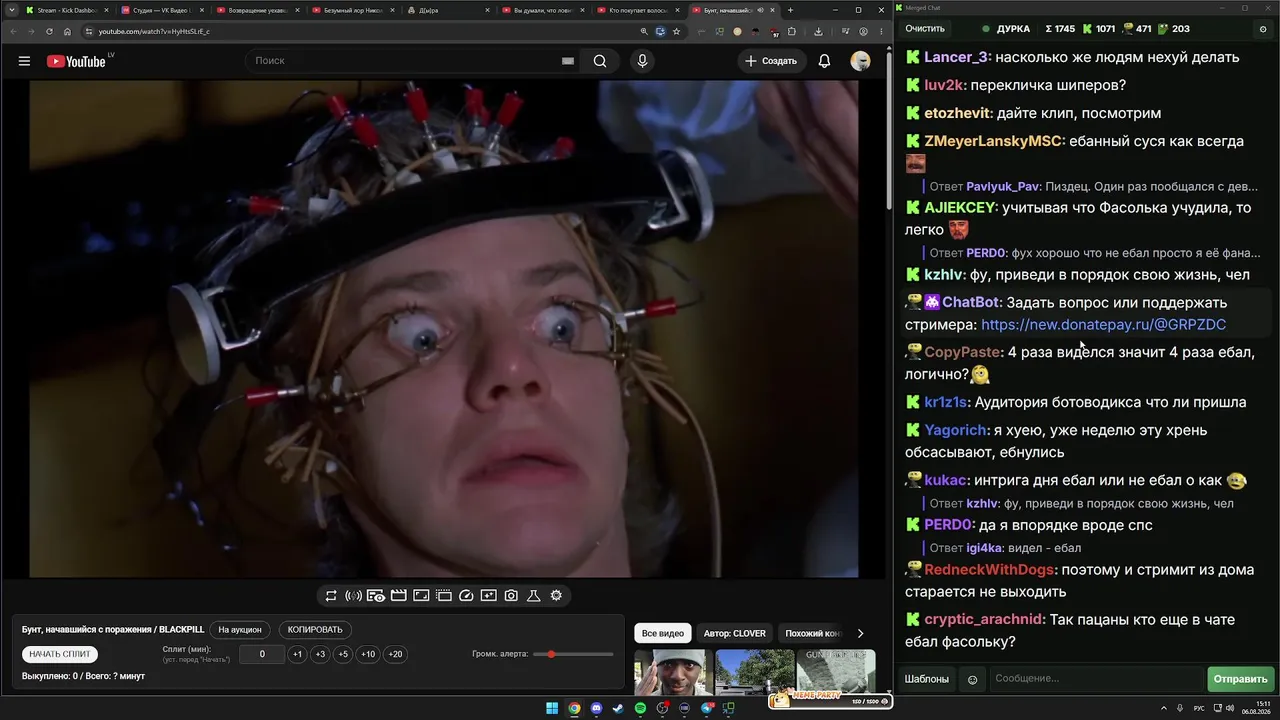Viewport: 1280px width, 720px height.
Task: Click Очистить in the chat header
Action: pyautogui.click(x=925, y=29)
